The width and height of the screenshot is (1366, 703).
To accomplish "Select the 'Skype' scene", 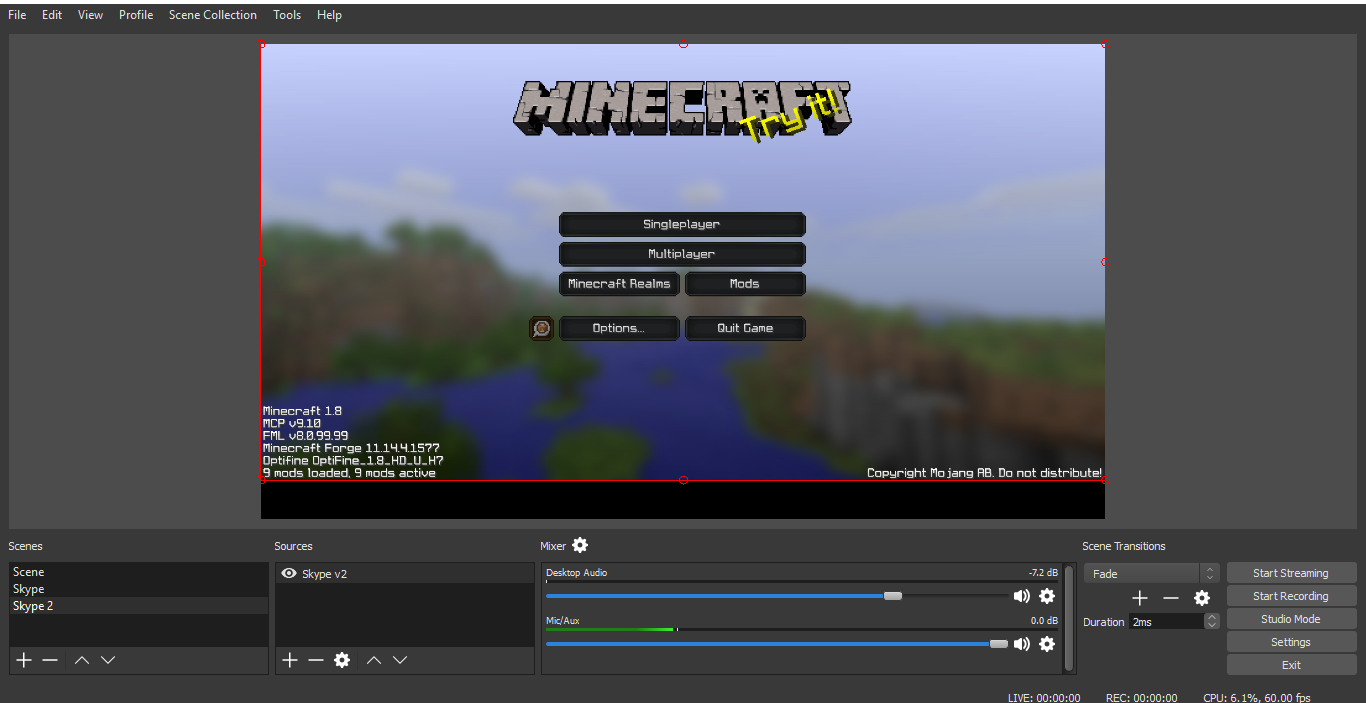I will (x=139, y=589).
